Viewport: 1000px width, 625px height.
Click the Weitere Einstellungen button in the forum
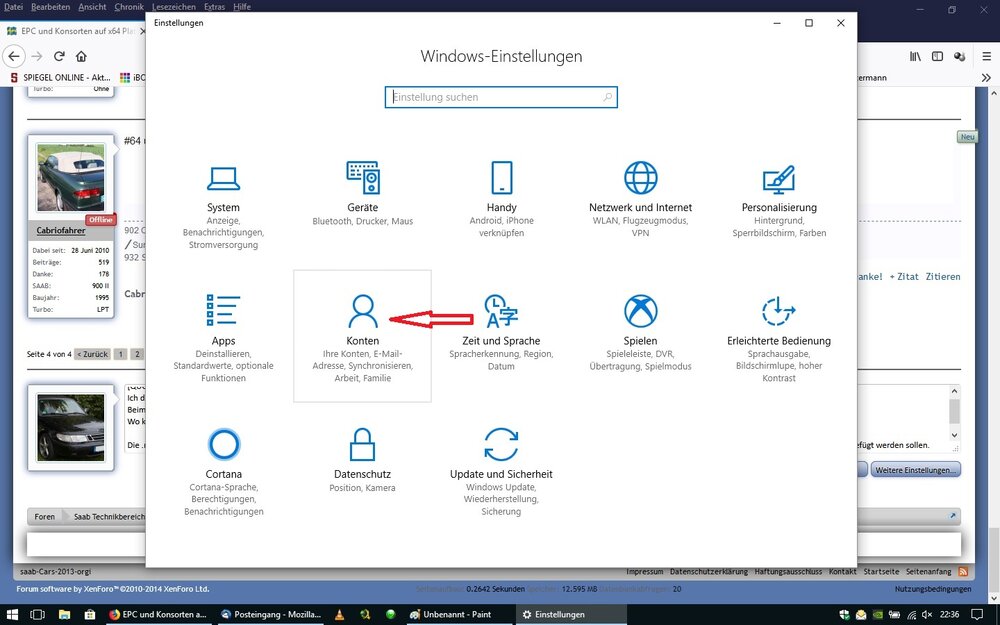click(x=916, y=470)
